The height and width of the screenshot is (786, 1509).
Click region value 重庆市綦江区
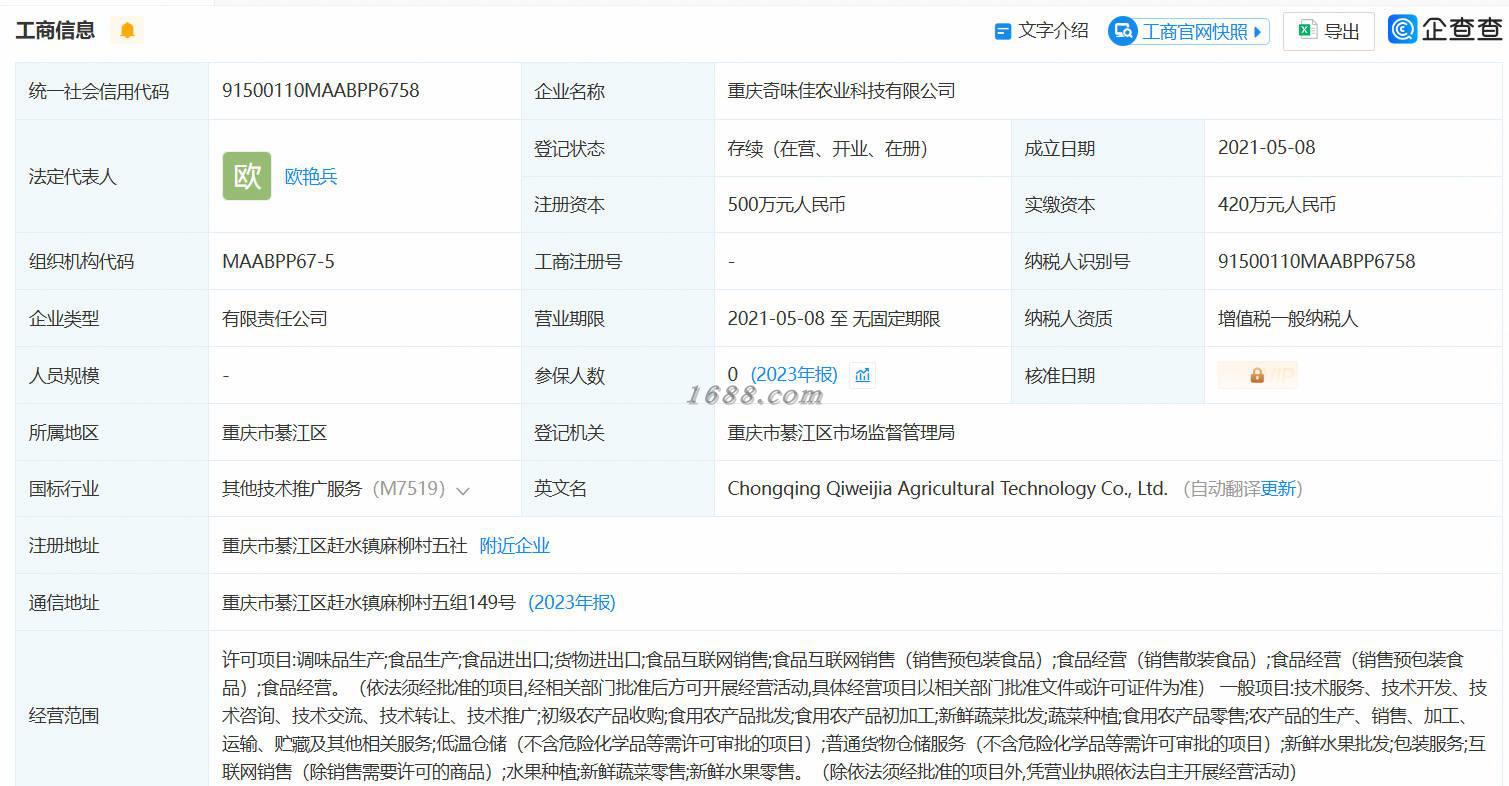275,433
